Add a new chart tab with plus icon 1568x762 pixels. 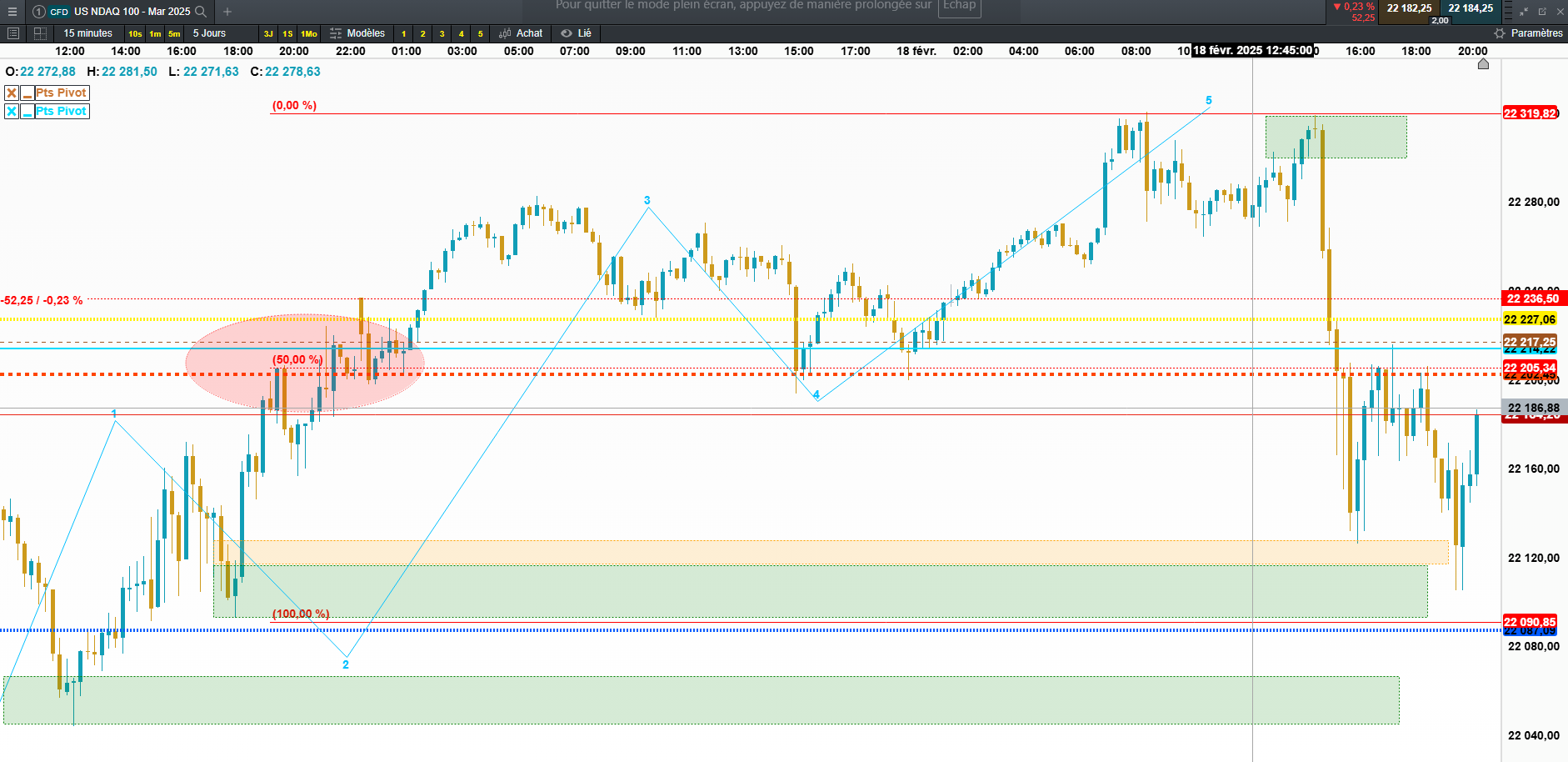tap(227, 12)
